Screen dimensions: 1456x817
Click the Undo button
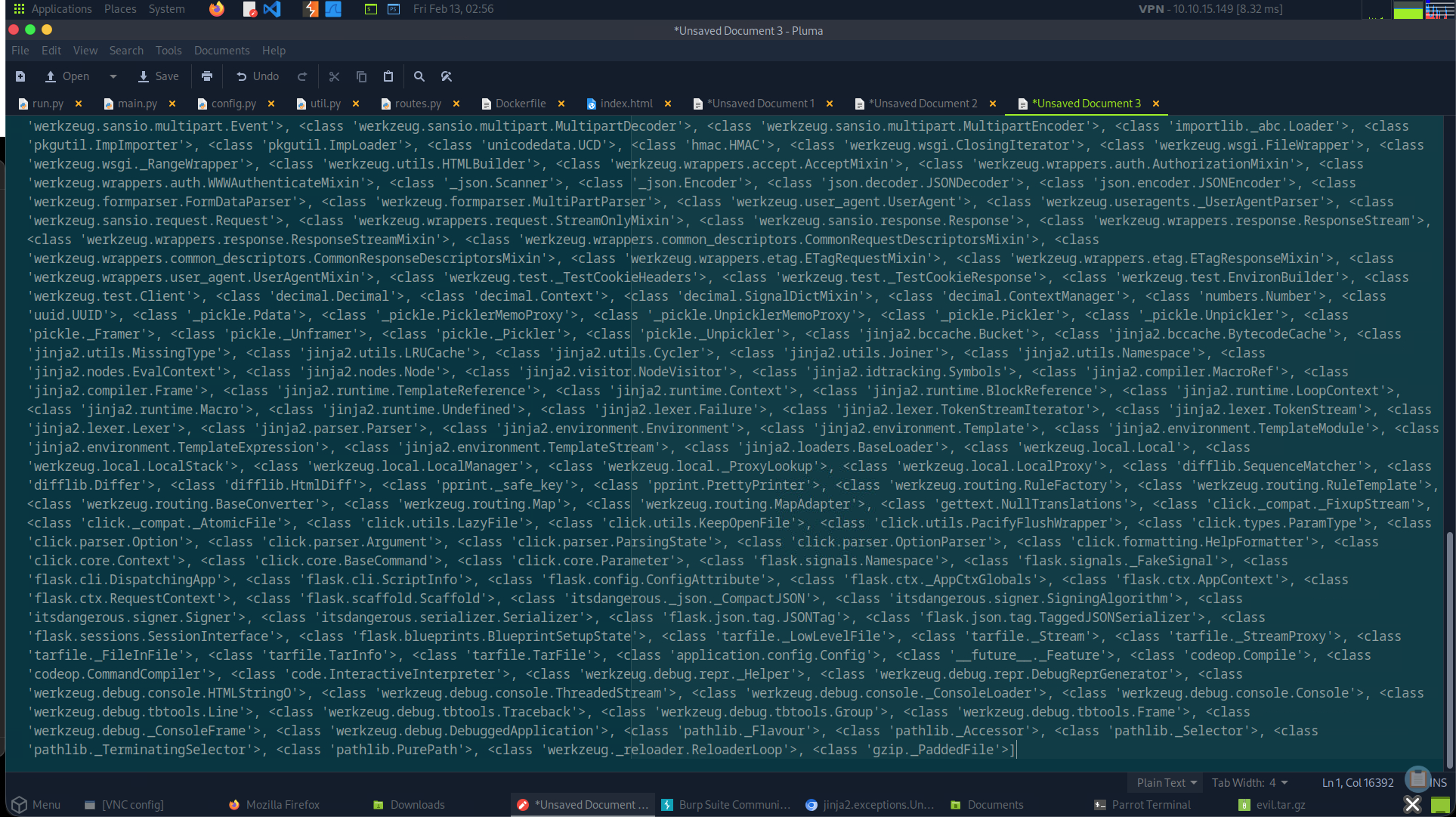click(x=258, y=76)
